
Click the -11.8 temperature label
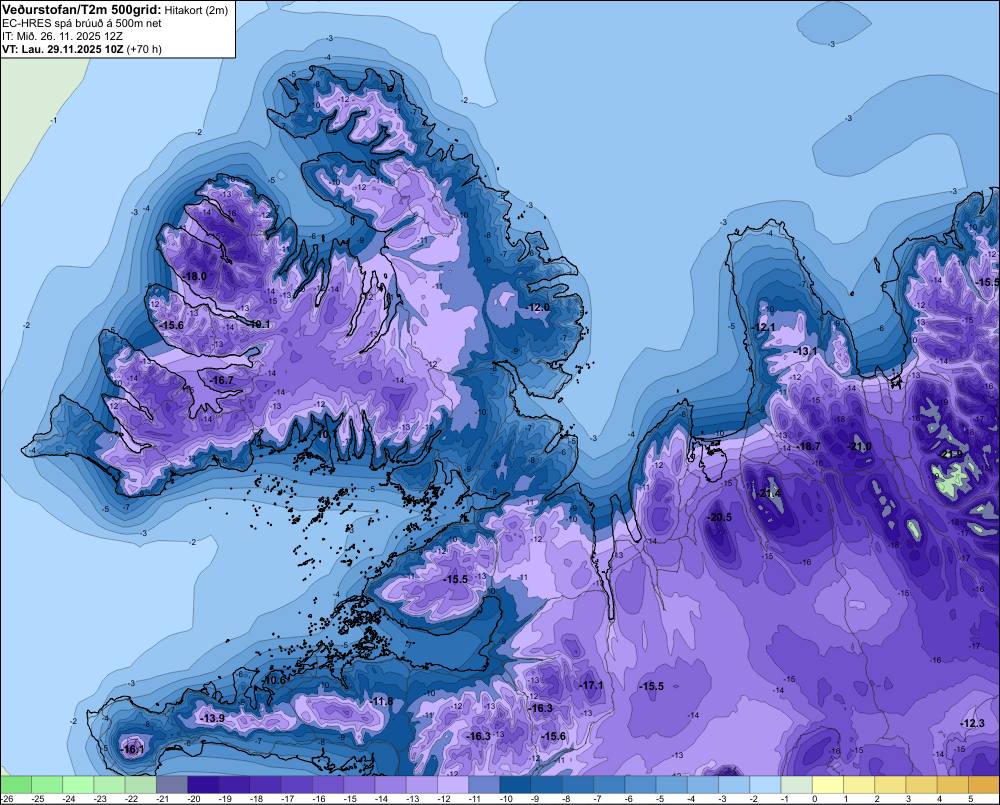[381, 702]
